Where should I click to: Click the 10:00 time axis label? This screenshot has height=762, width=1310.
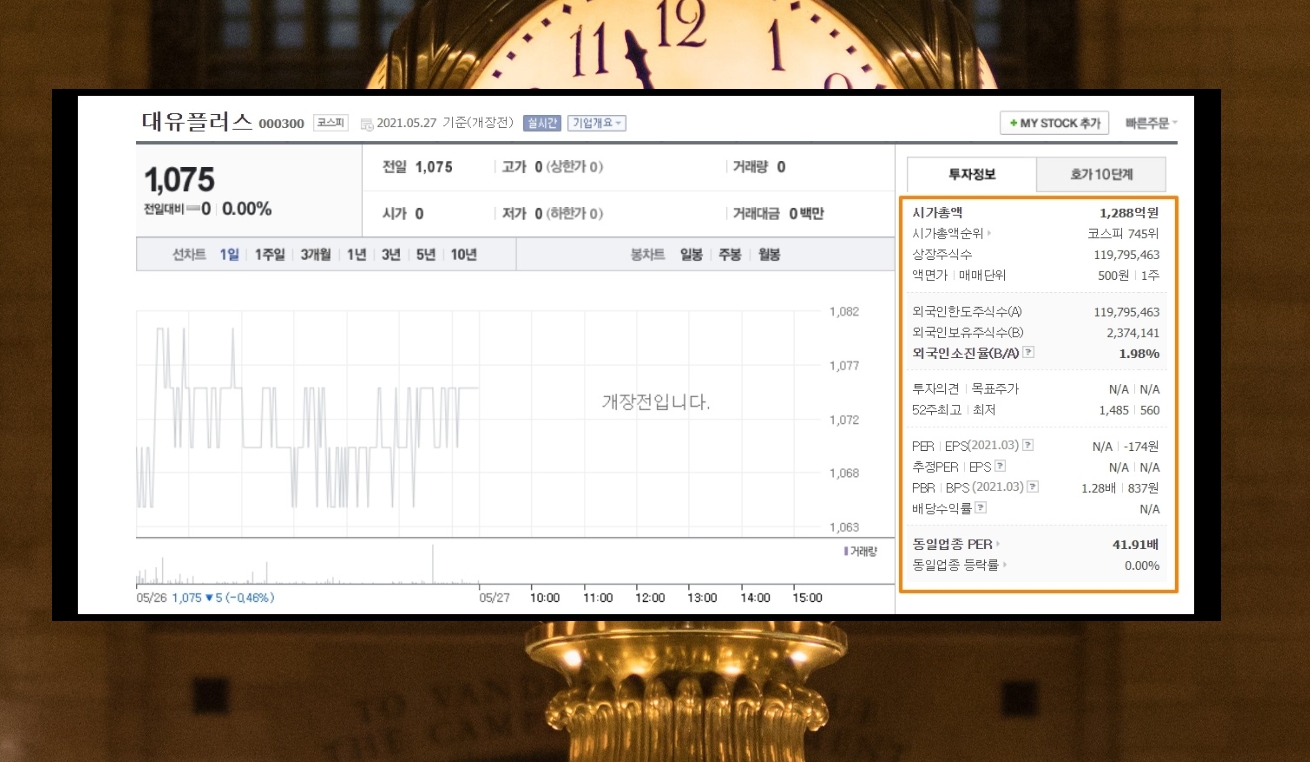(x=545, y=598)
